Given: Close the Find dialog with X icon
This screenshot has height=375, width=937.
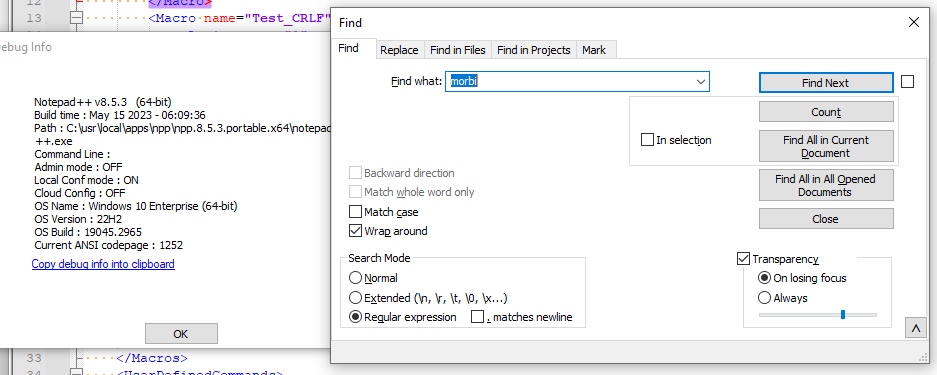Looking at the screenshot, I should coord(913,23).
